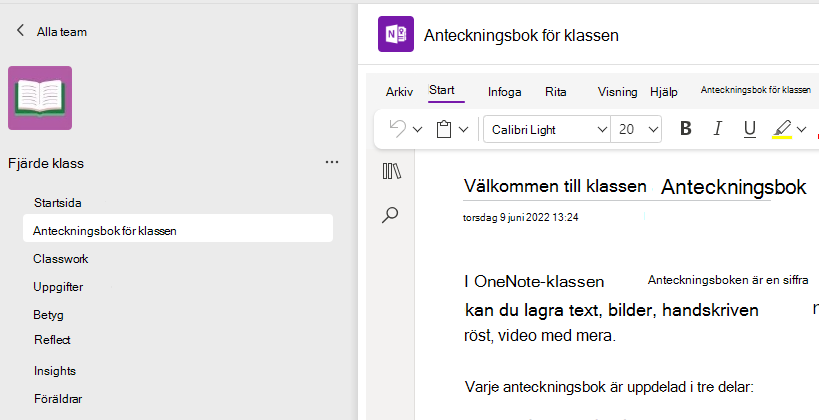Click the Fjärde klass team book avatar
This screenshot has height=420, width=819.
tap(40, 98)
